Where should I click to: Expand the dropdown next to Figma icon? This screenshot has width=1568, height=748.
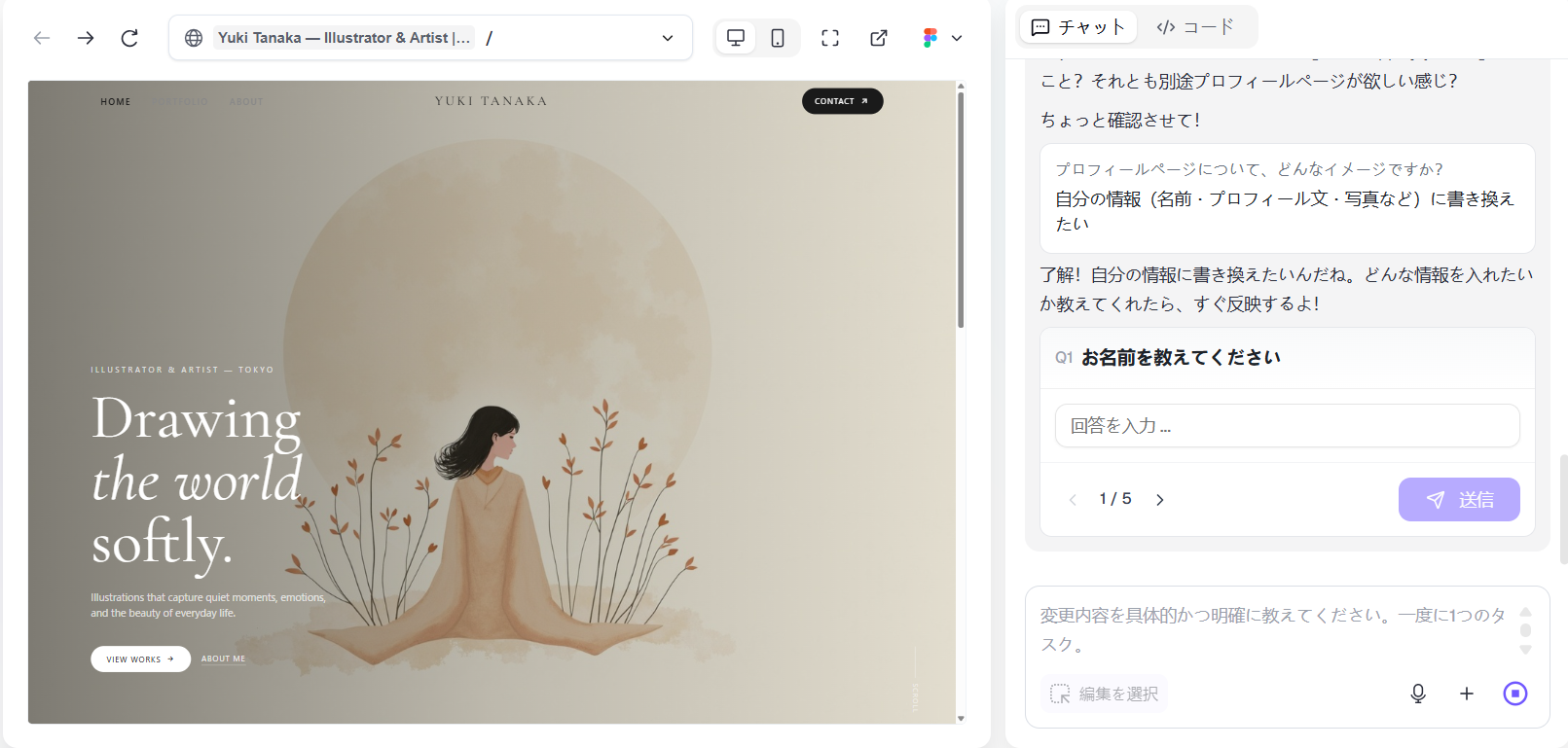coord(957,38)
